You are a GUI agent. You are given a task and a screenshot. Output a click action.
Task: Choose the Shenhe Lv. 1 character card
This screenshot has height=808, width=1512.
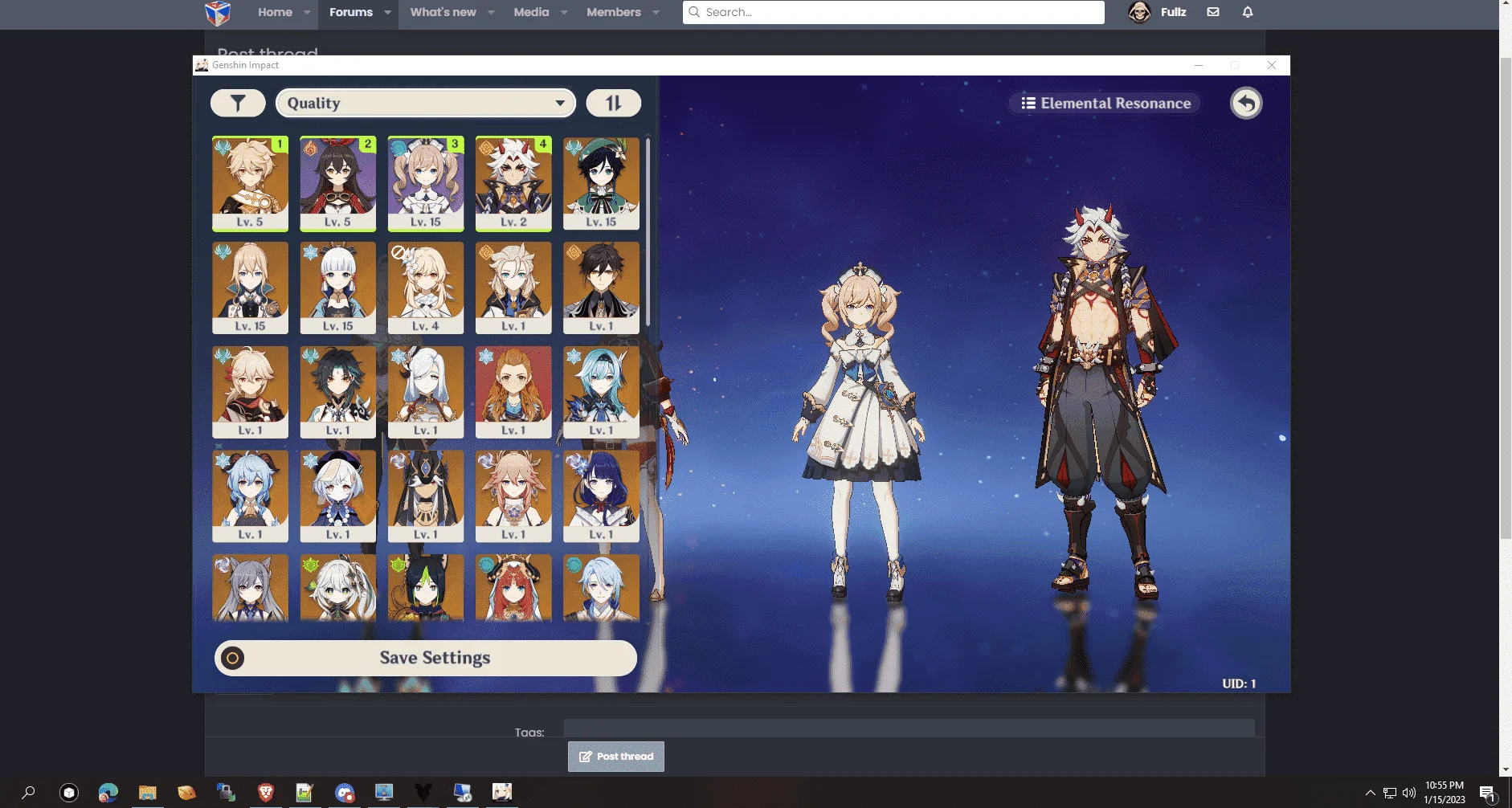tap(426, 392)
